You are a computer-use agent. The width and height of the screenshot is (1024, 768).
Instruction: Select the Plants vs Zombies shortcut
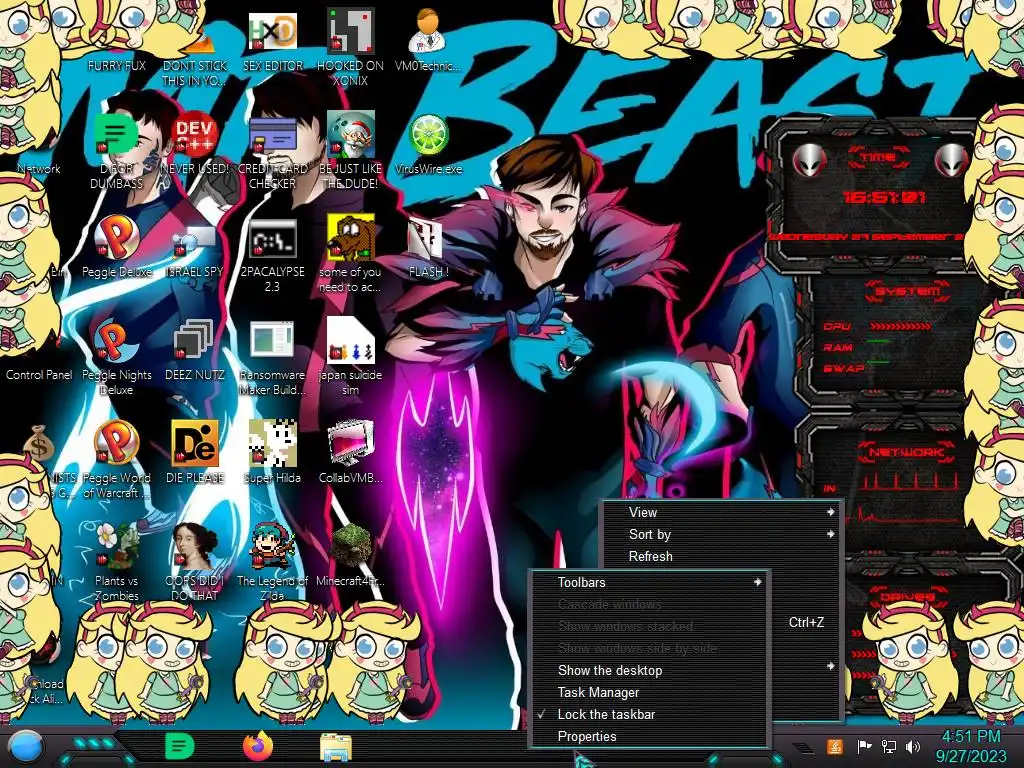[117, 562]
